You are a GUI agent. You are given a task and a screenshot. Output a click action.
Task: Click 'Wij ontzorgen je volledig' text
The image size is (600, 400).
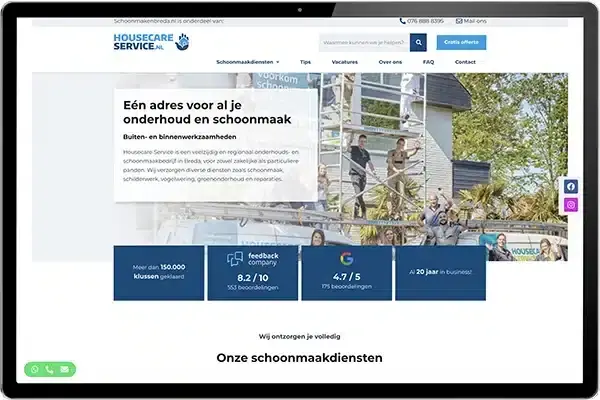coord(299,336)
